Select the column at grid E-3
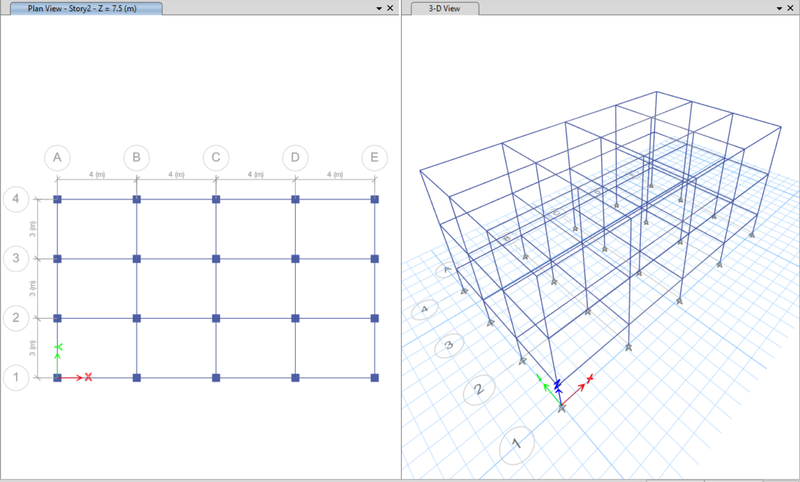 (x=374, y=259)
